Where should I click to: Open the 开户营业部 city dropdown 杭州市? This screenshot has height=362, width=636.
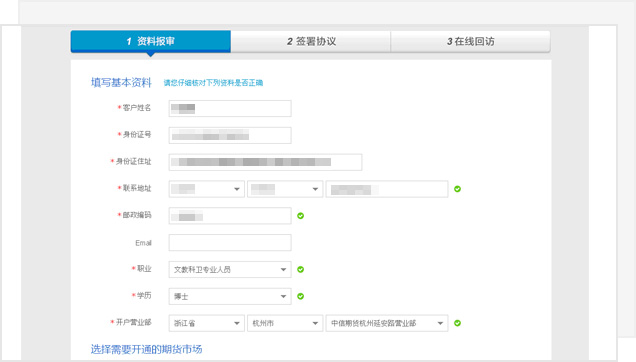[285, 323]
